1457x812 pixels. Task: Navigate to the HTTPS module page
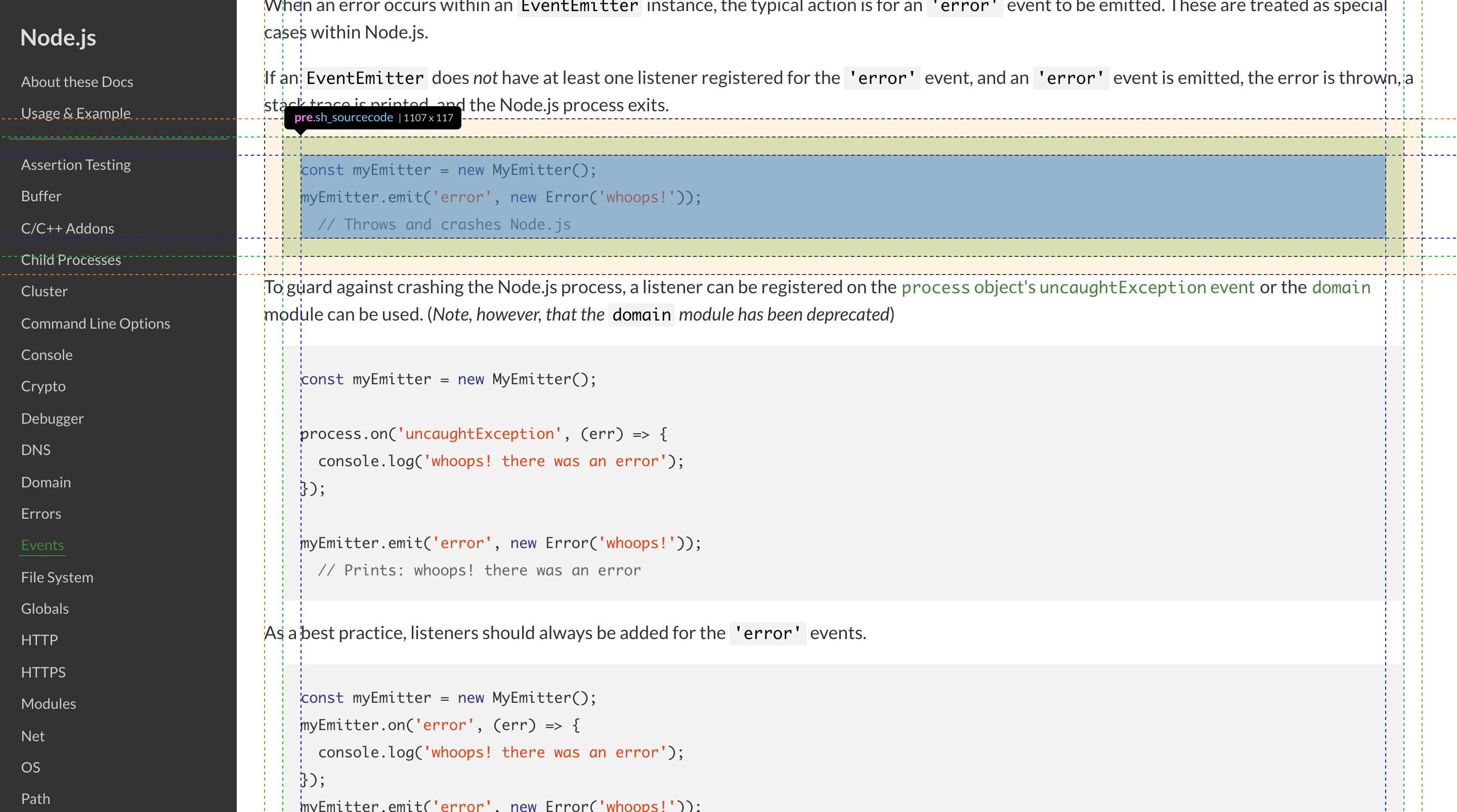coord(43,672)
